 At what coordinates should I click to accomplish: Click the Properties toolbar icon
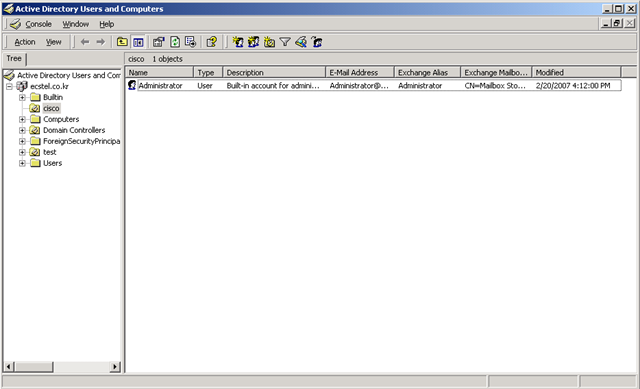[x=158, y=42]
